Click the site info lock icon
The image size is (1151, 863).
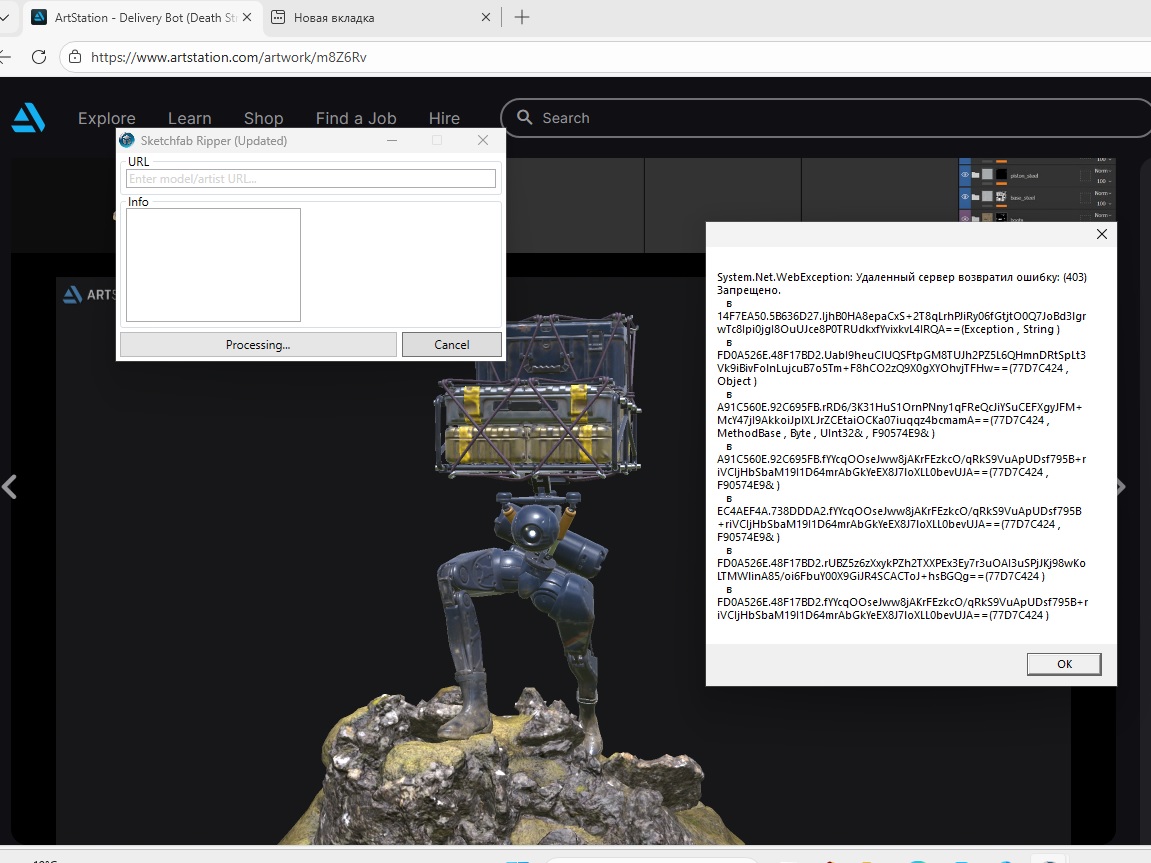(74, 57)
